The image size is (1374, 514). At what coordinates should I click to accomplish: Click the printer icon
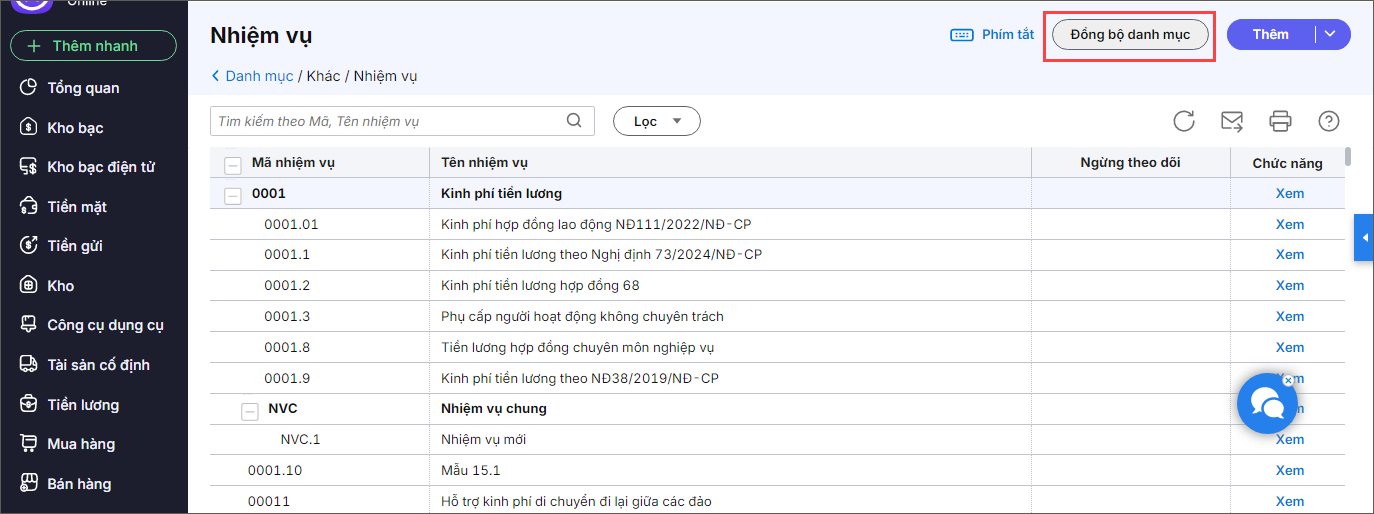pyautogui.click(x=1280, y=121)
